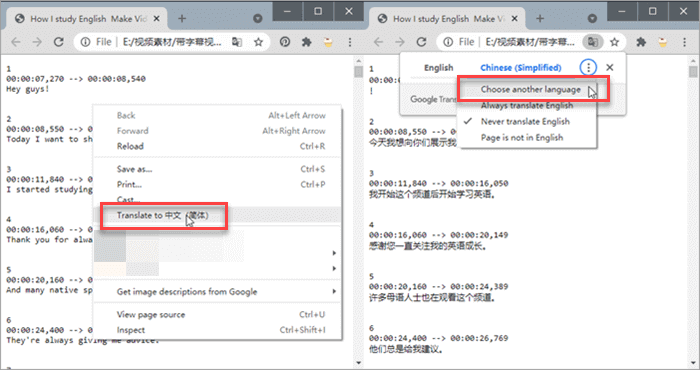This screenshot has width=700, height=370.
Task: Click scroll down arrow of left window scrollbar
Action: (358, 363)
